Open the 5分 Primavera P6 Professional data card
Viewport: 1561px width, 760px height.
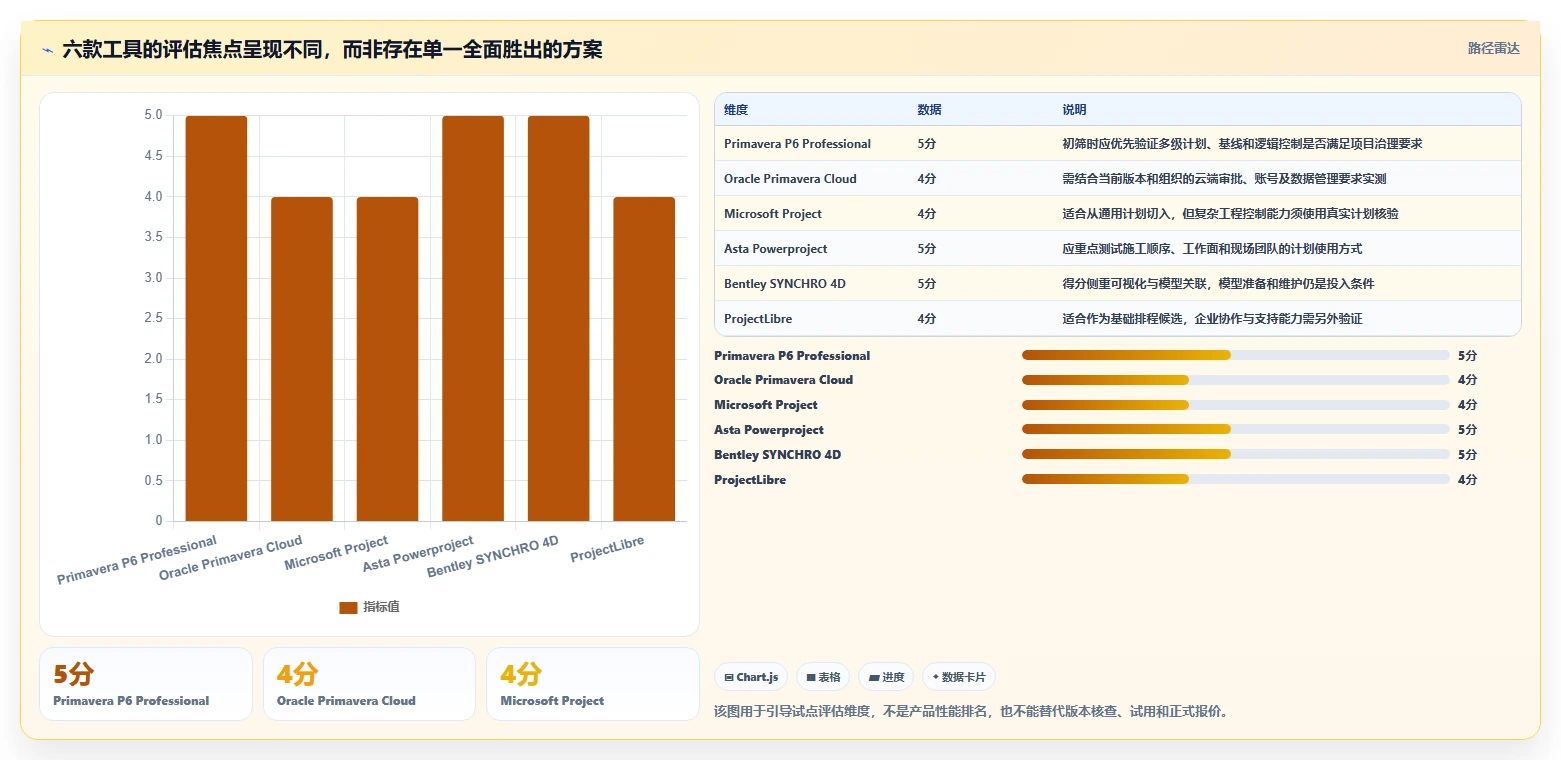146,684
